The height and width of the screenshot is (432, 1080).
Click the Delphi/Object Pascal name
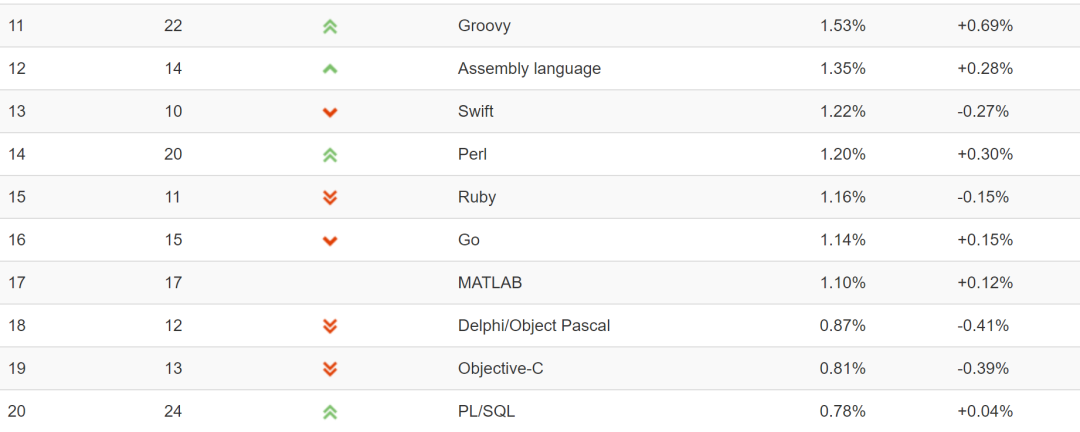534,326
